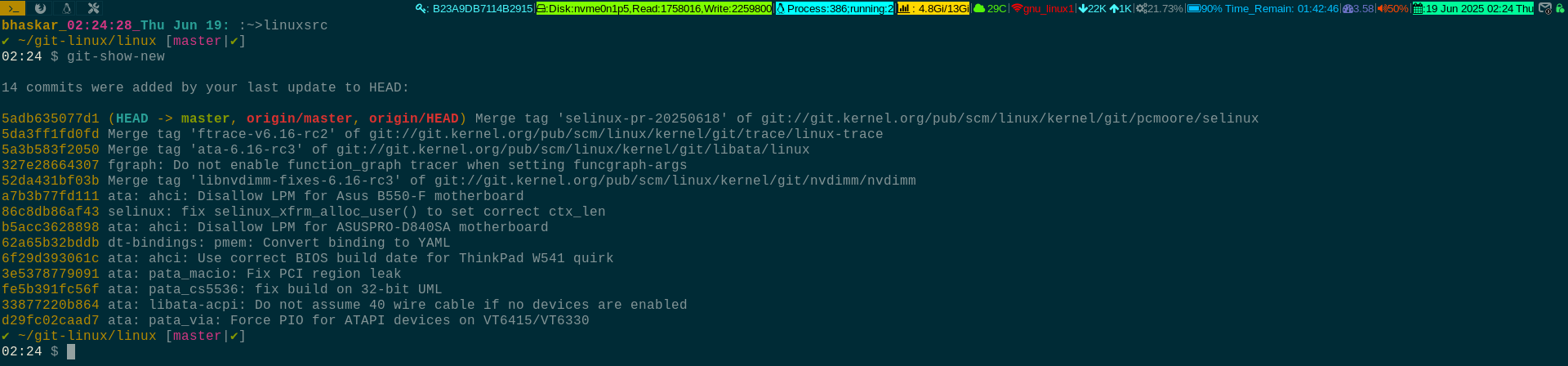Open the calendar date and time block
This screenshot has height=366, width=1568.
pyautogui.click(x=1473, y=8)
